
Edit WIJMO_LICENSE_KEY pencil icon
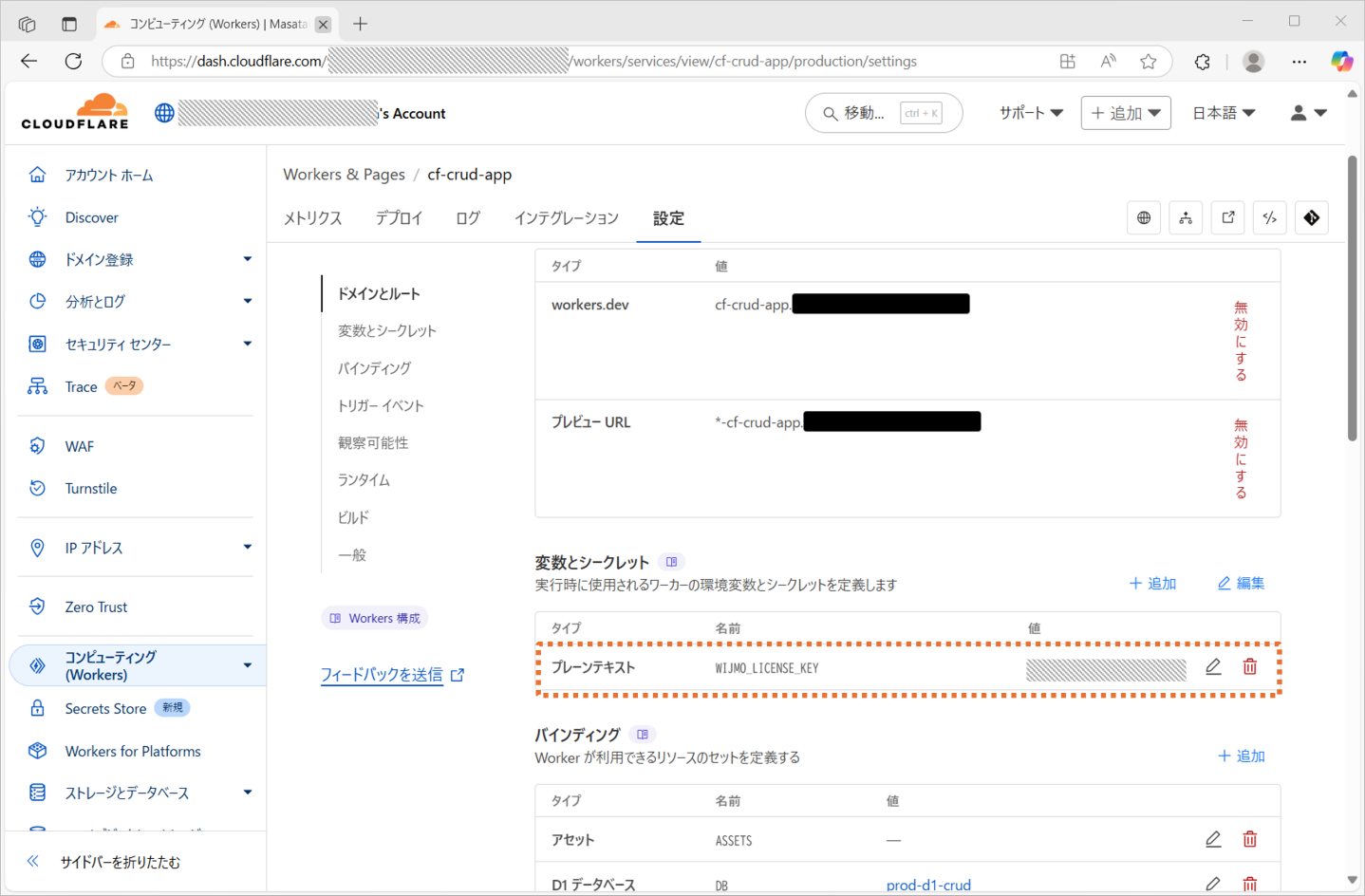1213,667
